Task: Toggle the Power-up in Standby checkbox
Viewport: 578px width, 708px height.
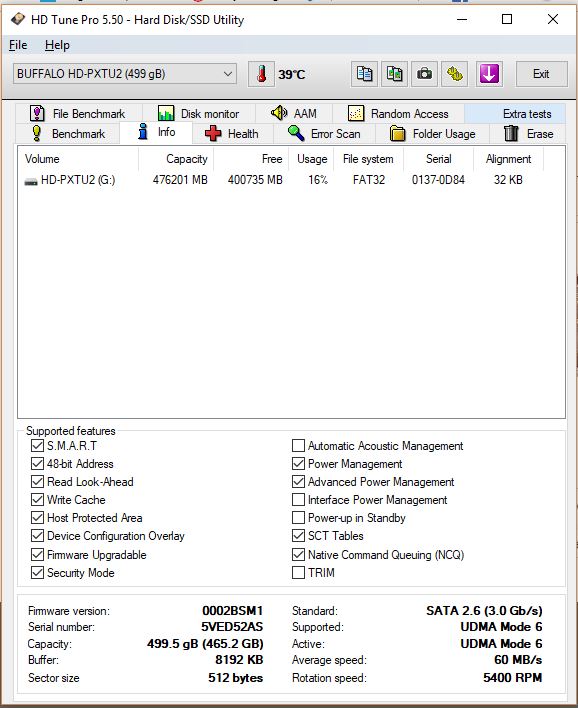Action: pos(298,517)
